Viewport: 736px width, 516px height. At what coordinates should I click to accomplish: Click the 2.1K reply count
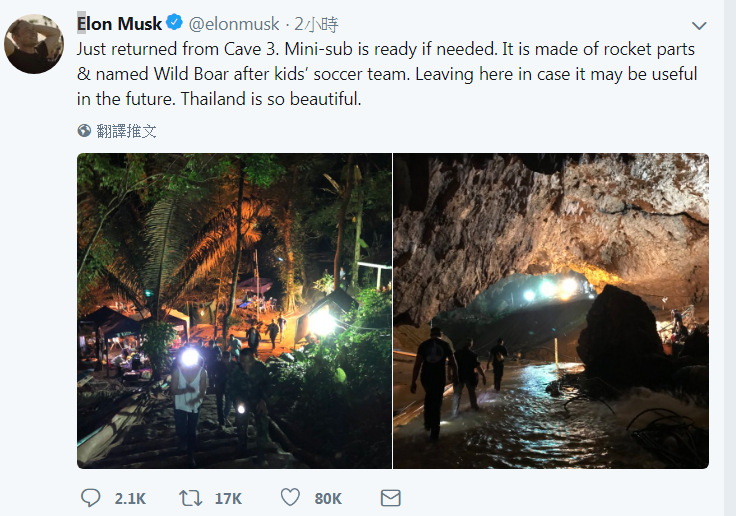pos(130,498)
